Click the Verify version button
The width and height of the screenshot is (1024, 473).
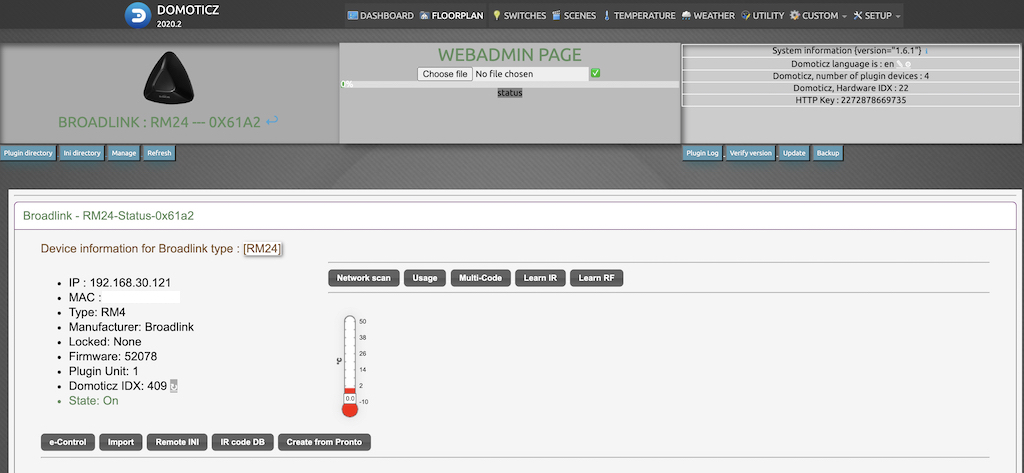tap(751, 153)
